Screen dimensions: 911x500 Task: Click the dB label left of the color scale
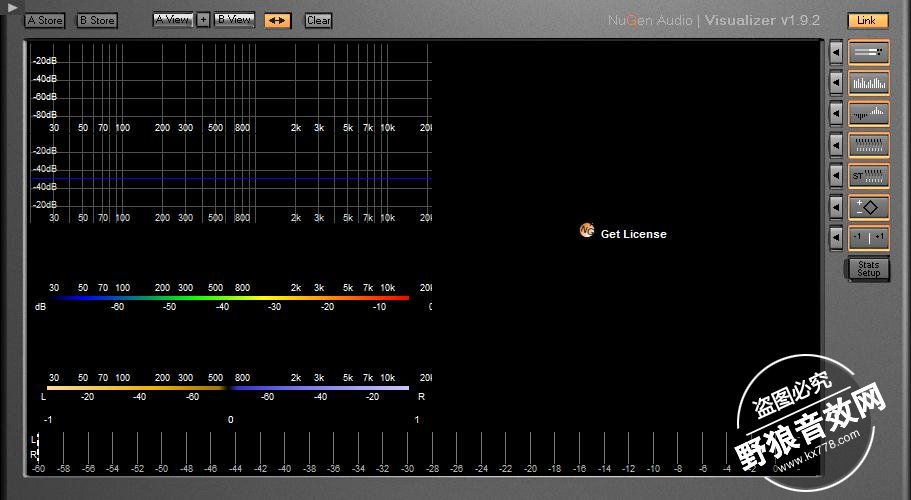point(40,307)
